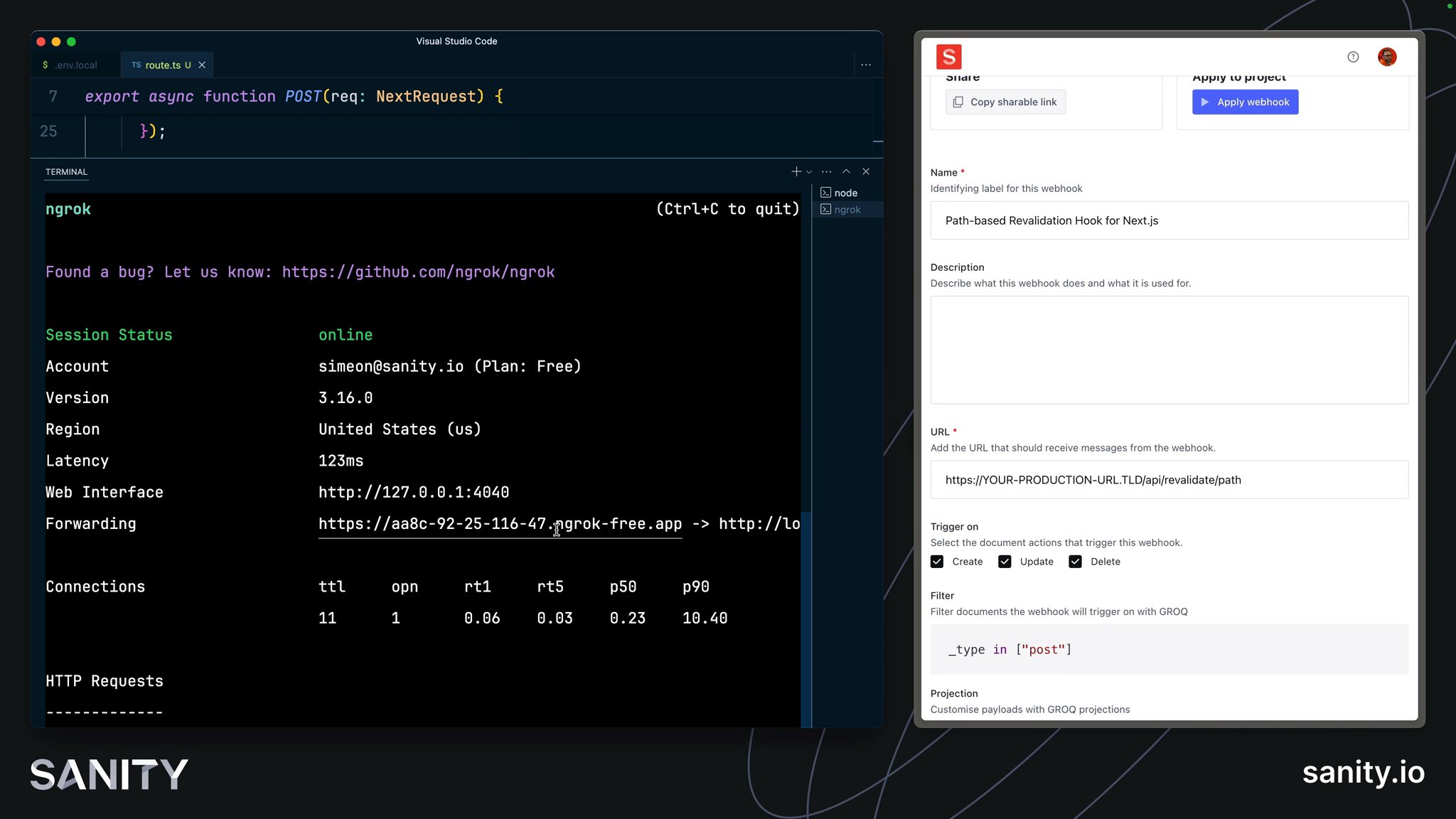Image resolution: width=1456 pixels, height=819 pixels.
Task: Click the version 3.16.0 value
Action: [x=346, y=398]
